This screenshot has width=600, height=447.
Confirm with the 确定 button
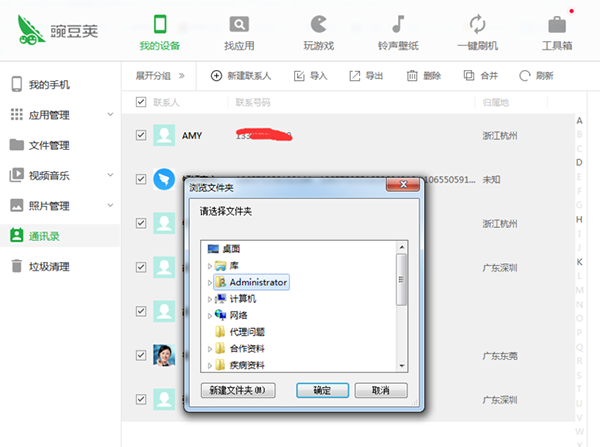[x=322, y=390]
